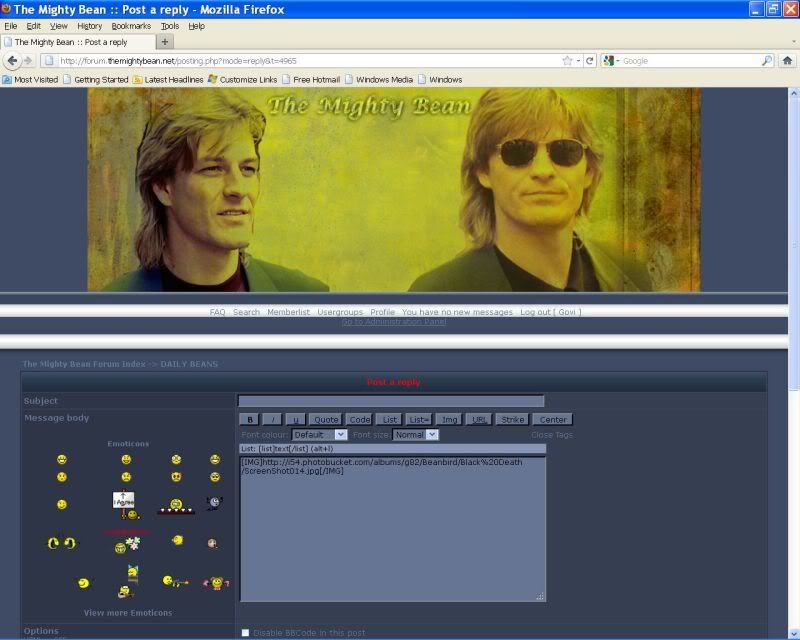The width and height of the screenshot is (800, 640).
Task: Insert the emoticon standing on red stage
Action: coord(176,506)
